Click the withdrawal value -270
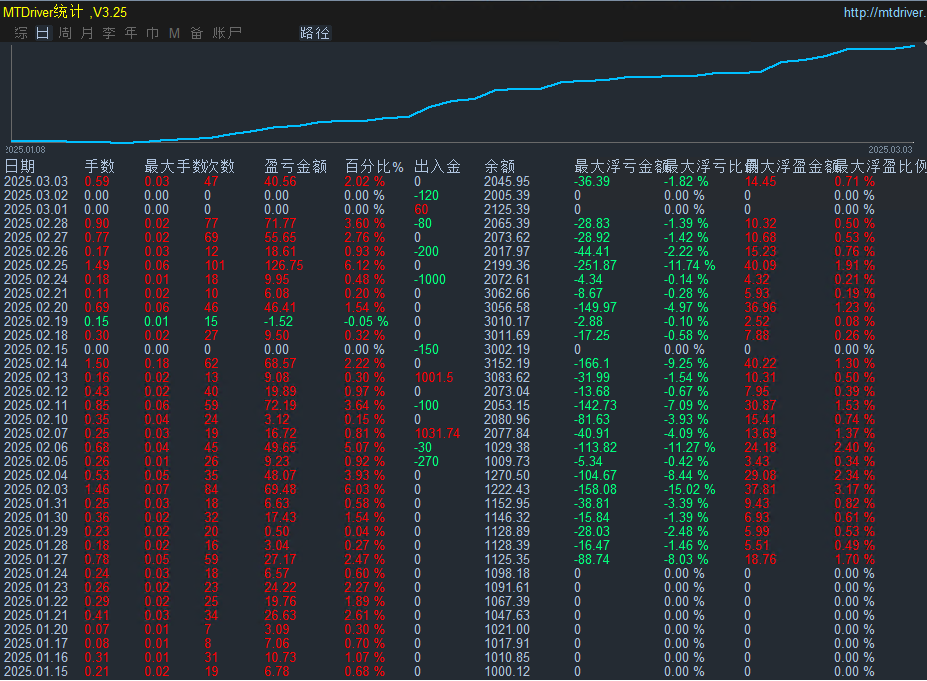The width and height of the screenshot is (927, 681). pos(426,462)
